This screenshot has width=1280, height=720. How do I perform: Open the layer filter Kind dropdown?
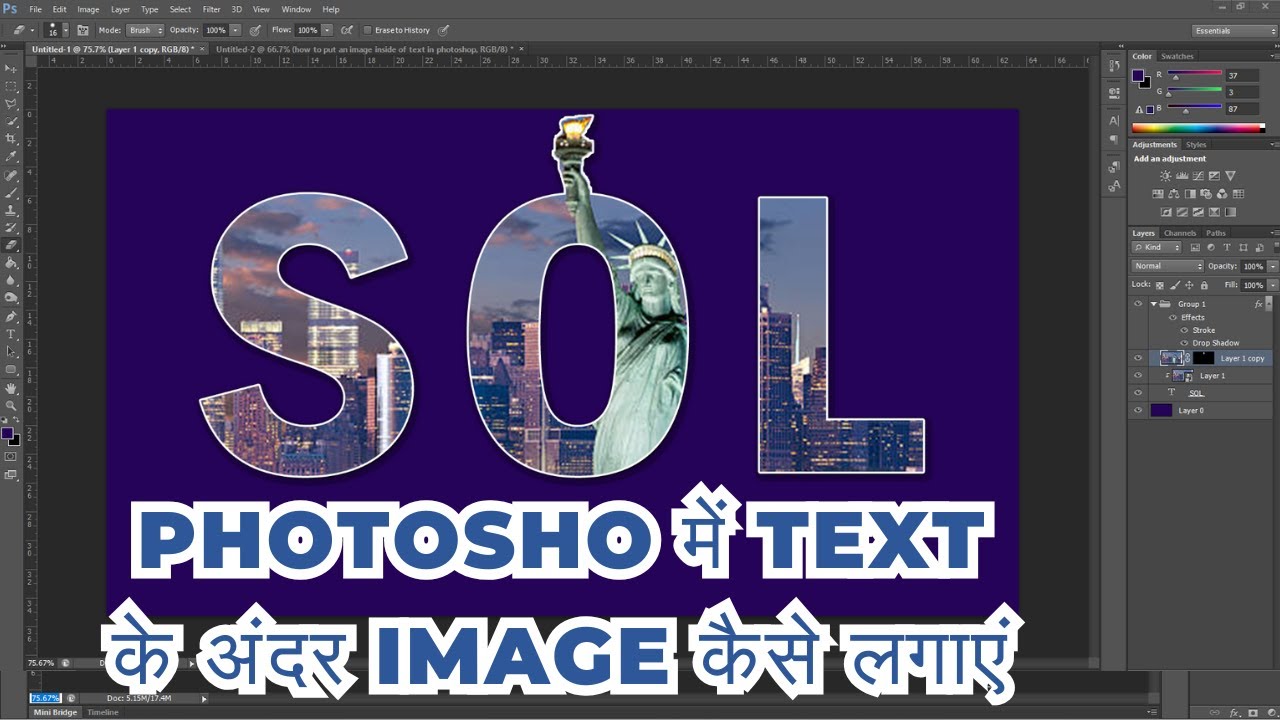point(1157,247)
